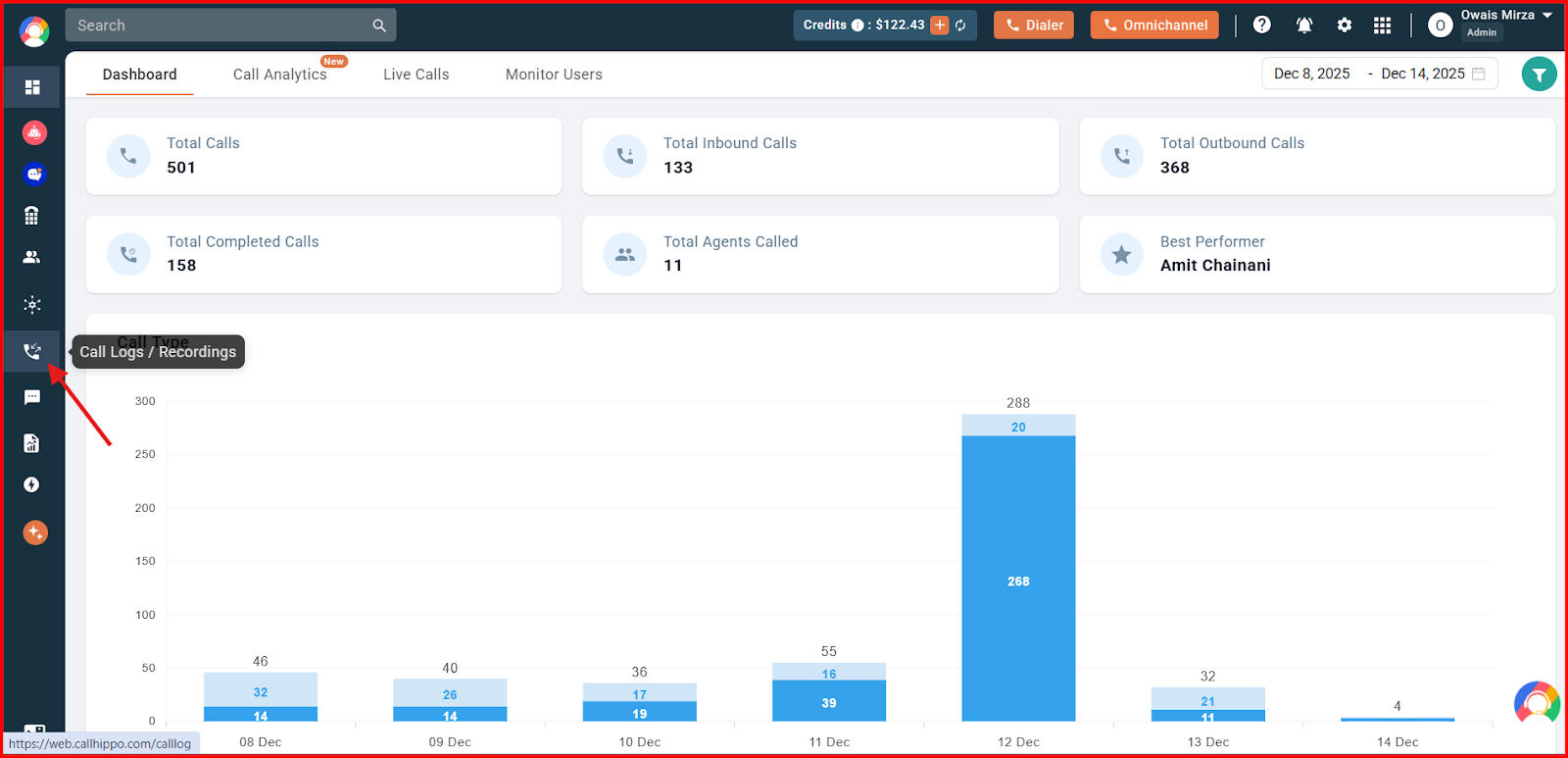Screen dimensions: 1568x758
Task: Click the 21 segment of 13 Dec bar
Action: coord(1207,699)
